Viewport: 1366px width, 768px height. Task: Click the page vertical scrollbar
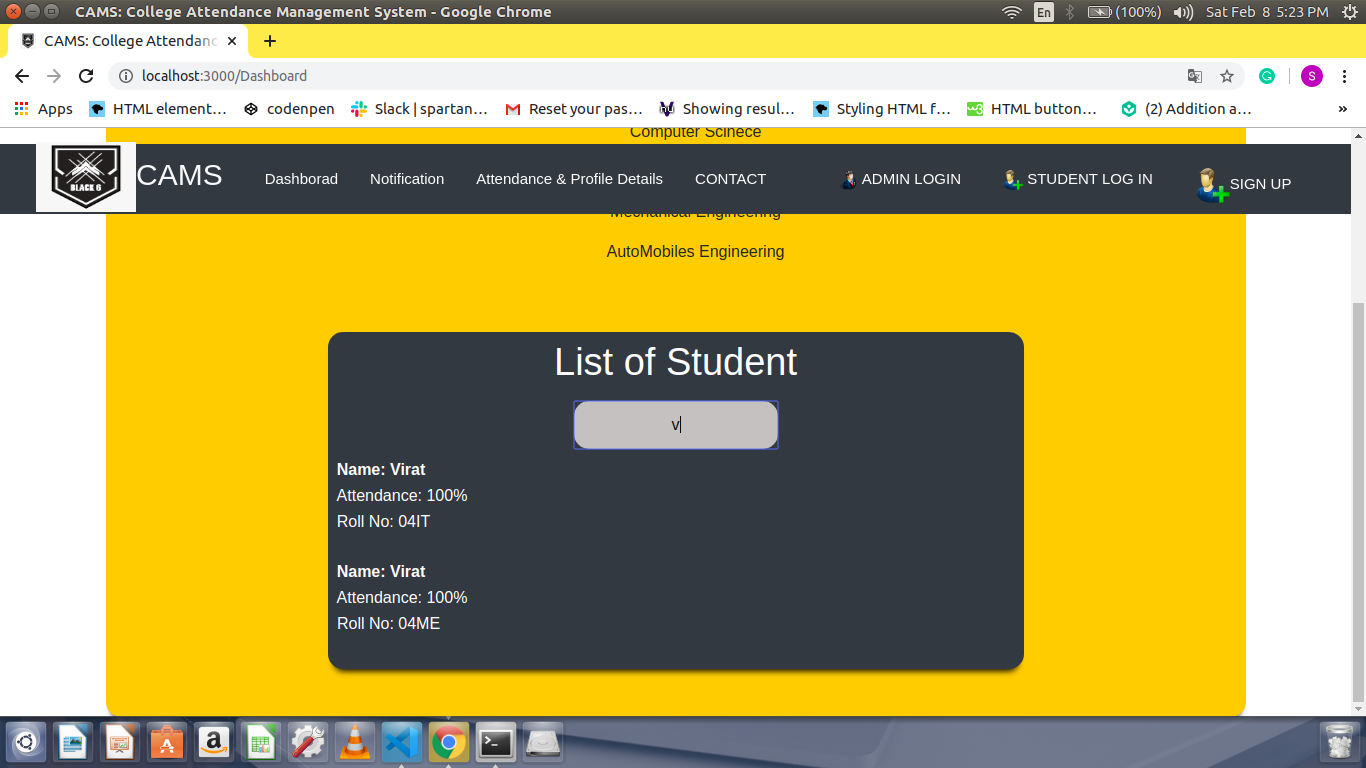pos(1357,500)
